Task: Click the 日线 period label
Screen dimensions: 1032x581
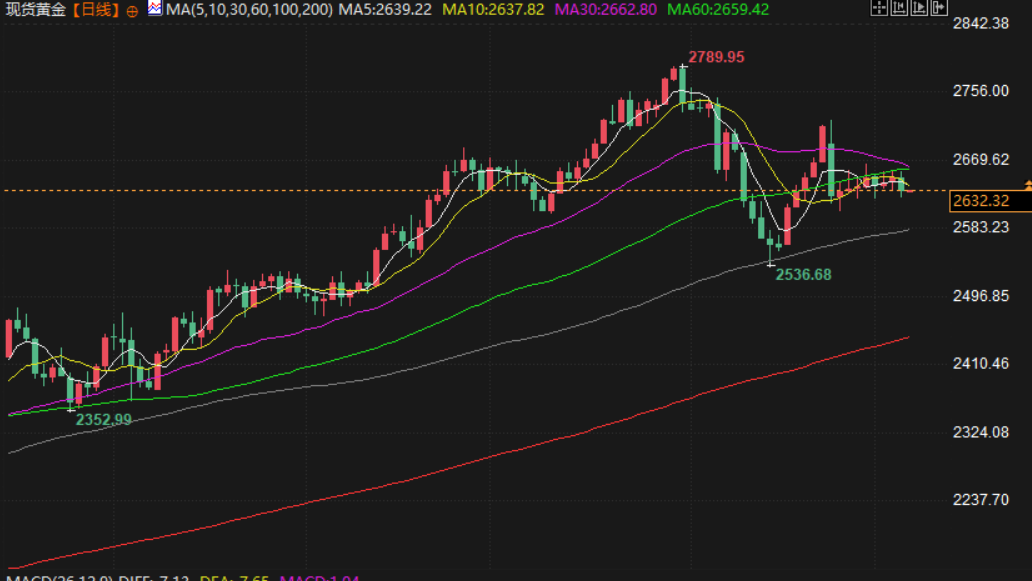Action: (97, 10)
